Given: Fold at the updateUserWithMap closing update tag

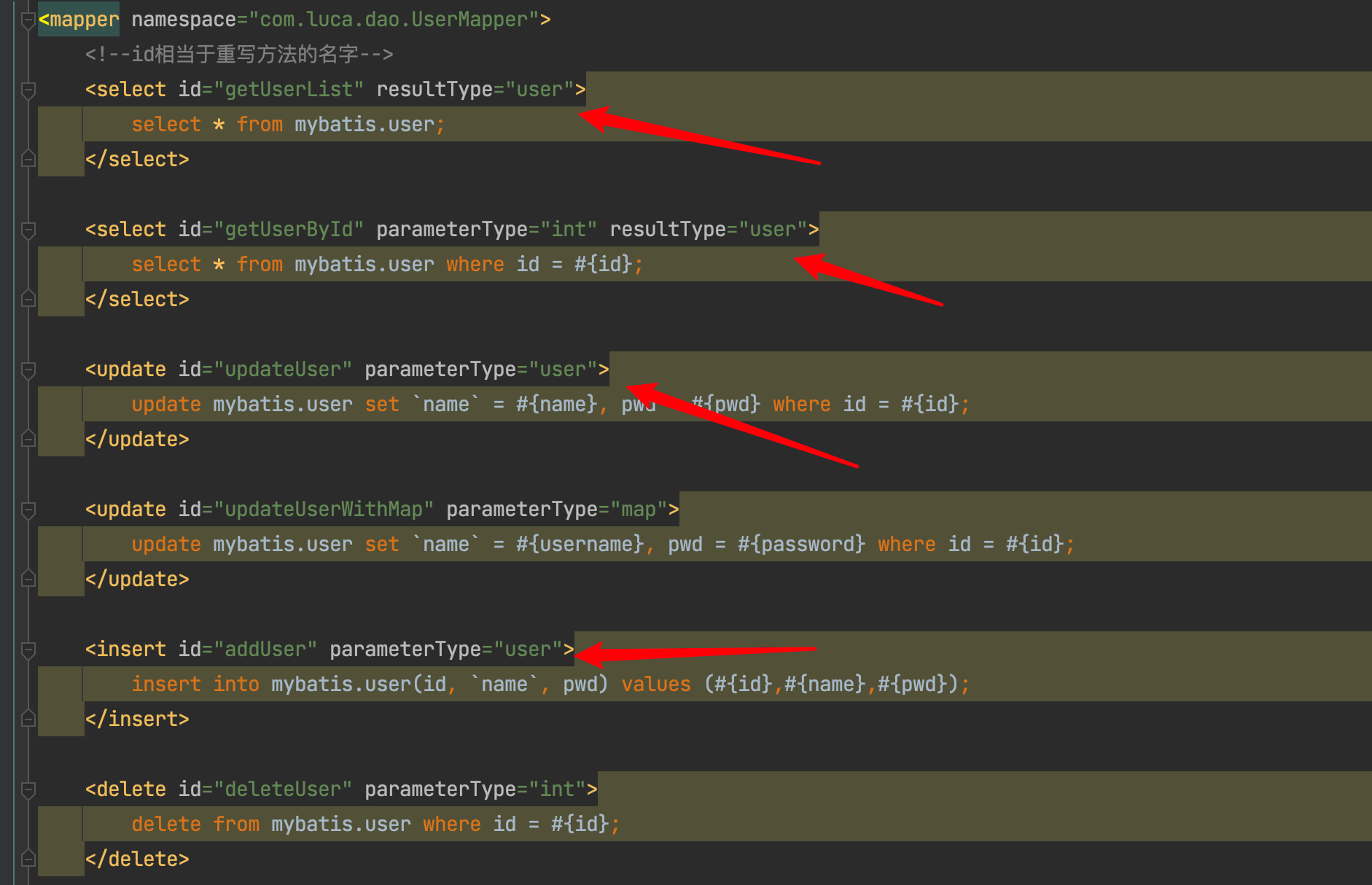Looking at the screenshot, I should [x=28, y=577].
